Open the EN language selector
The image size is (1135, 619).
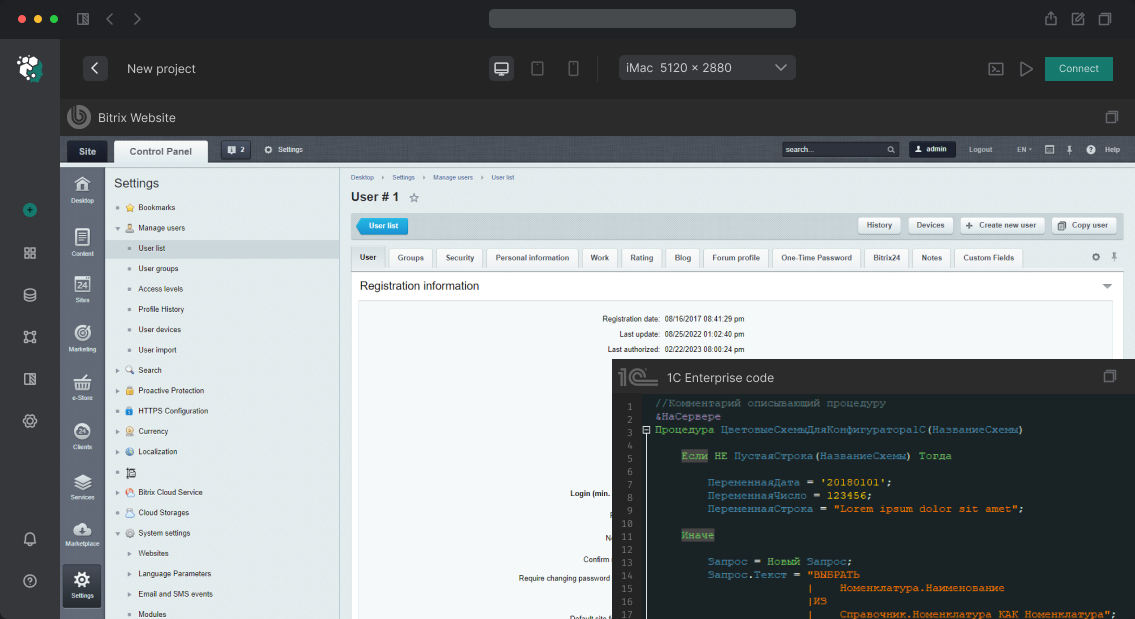pyautogui.click(x=1024, y=150)
